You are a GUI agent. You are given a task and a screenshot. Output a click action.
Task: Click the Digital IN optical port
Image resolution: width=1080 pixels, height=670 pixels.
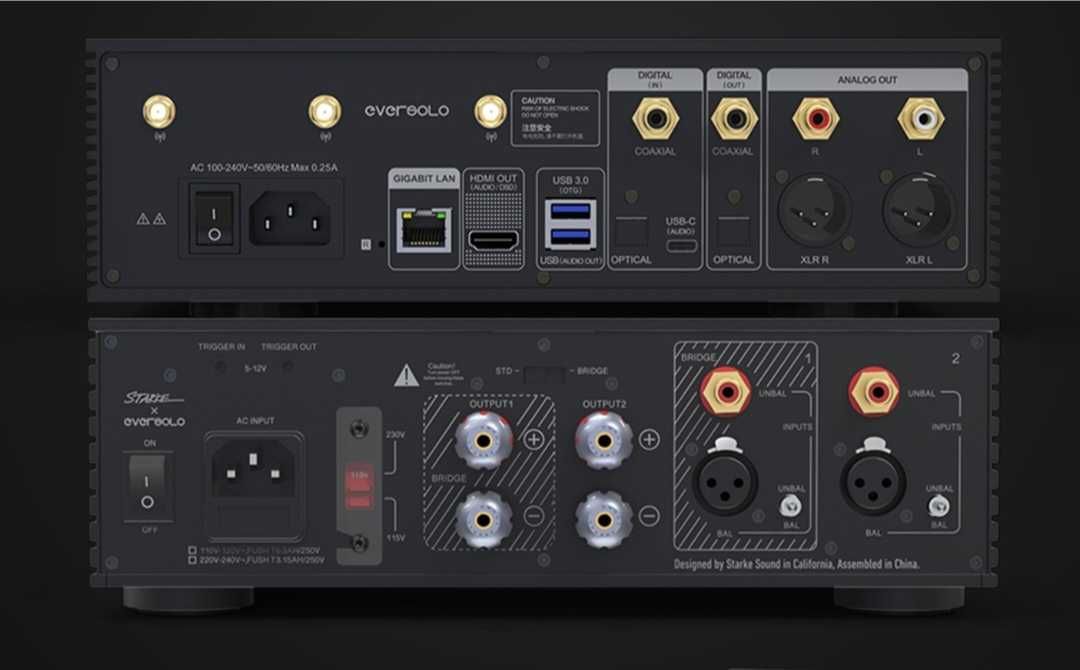click(x=632, y=233)
